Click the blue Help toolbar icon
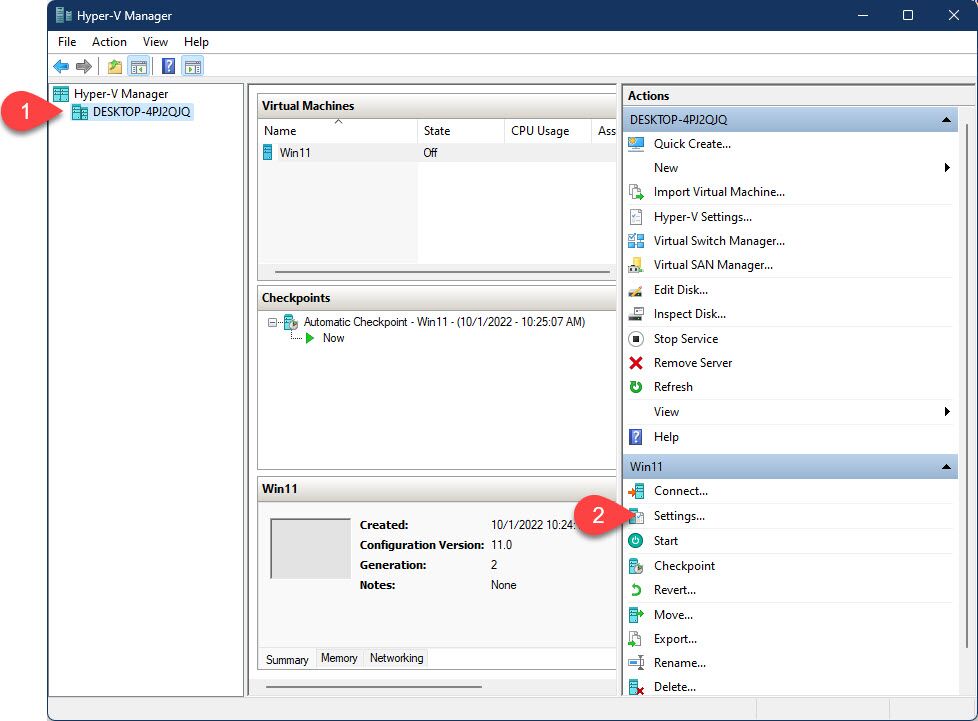This screenshot has width=978, height=721. tap(168, 66)
